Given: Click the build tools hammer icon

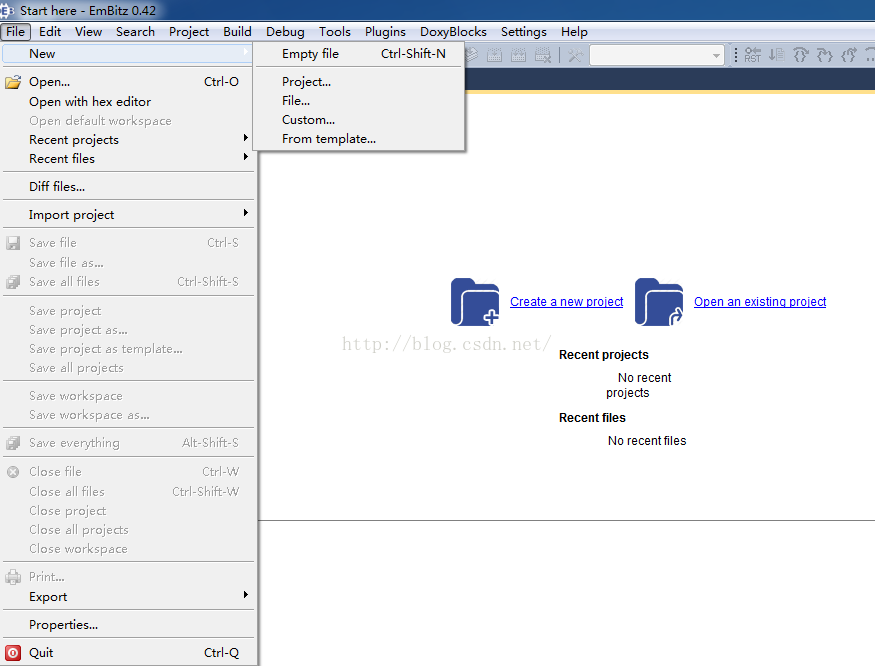Looking at the screenshot, I should click(x=575, y=55).
